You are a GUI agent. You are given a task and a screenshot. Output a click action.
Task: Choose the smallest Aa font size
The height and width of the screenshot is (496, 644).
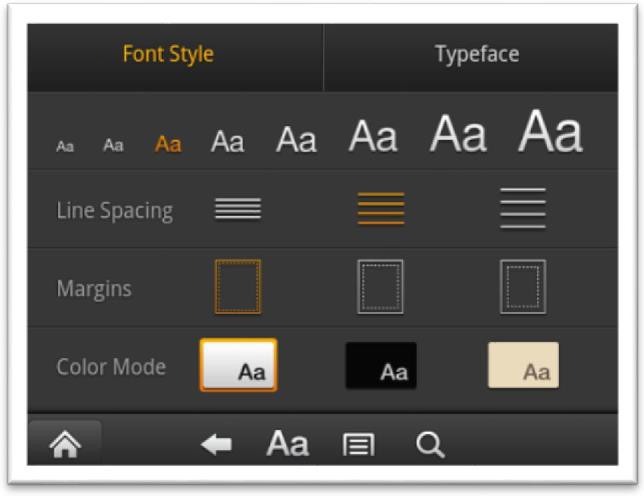click(x=65, y=146)
